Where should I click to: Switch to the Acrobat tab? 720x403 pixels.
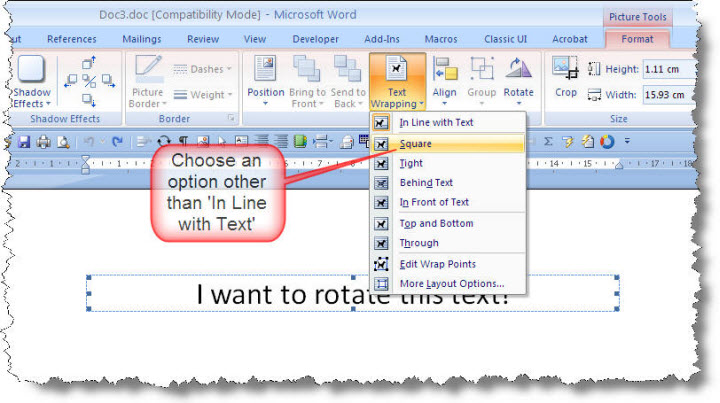pos(569,39)
